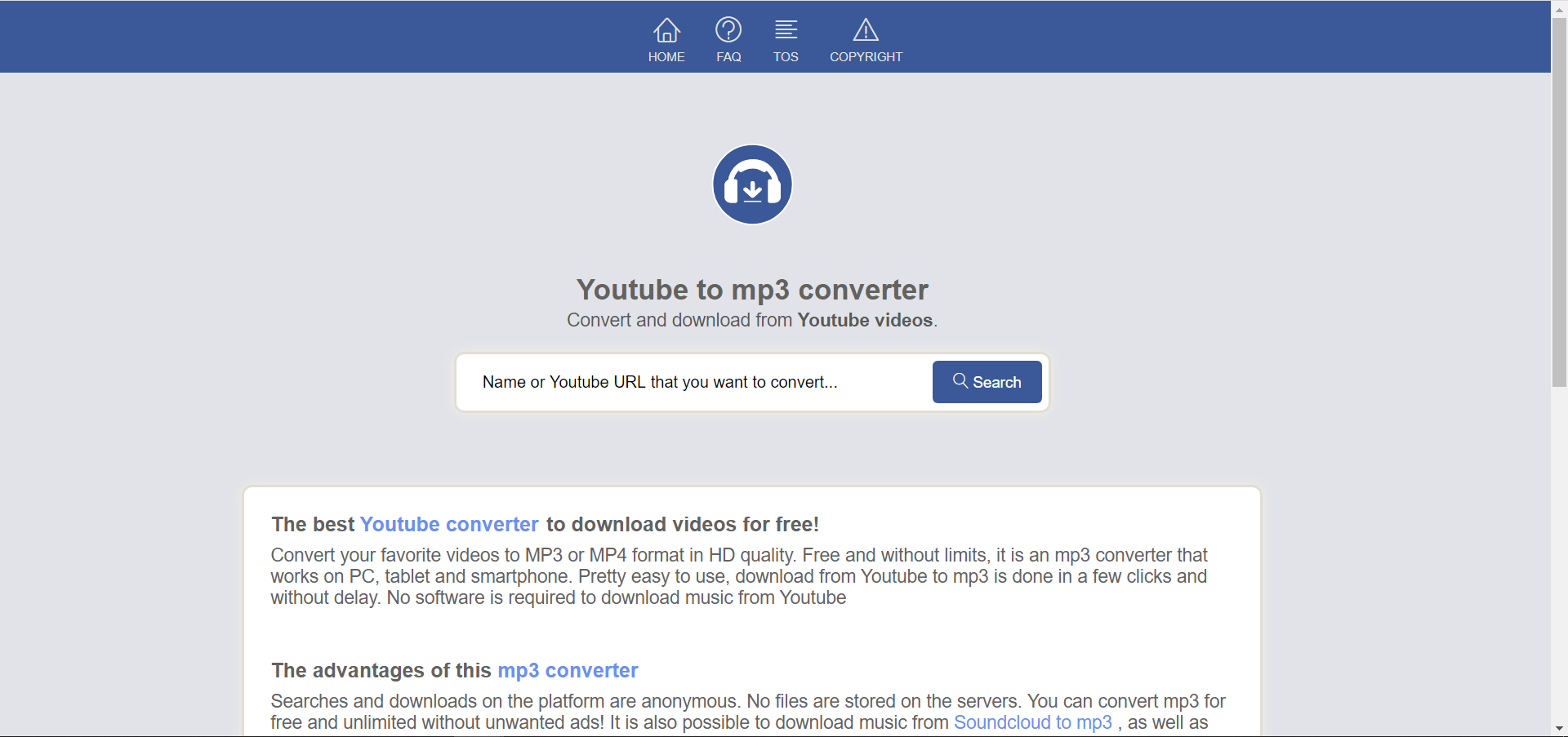This screenshot has height=737, width=1568.
Task: Click the headphones download logo
Action: [x=752, y=184]
